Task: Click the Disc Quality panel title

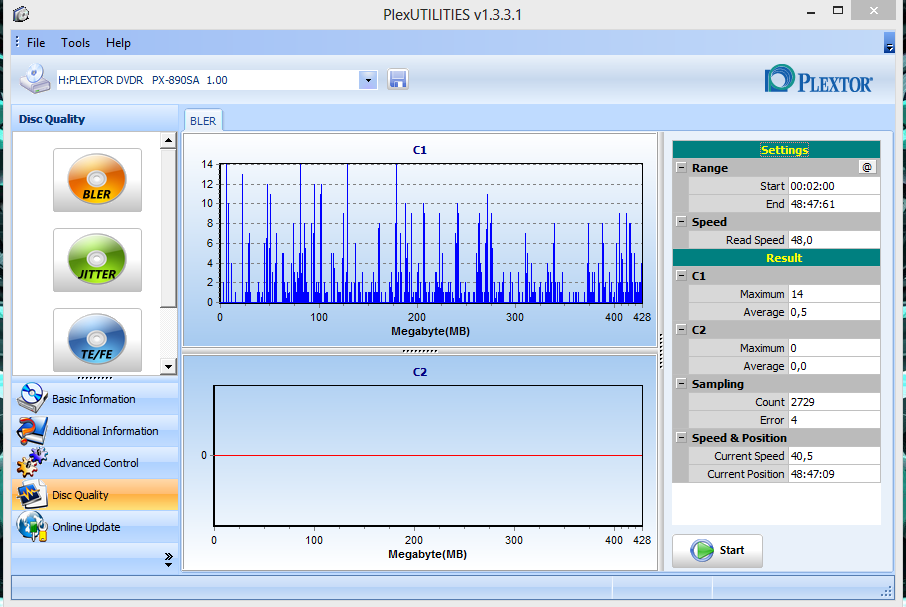Action: click(x=52, y=119)
